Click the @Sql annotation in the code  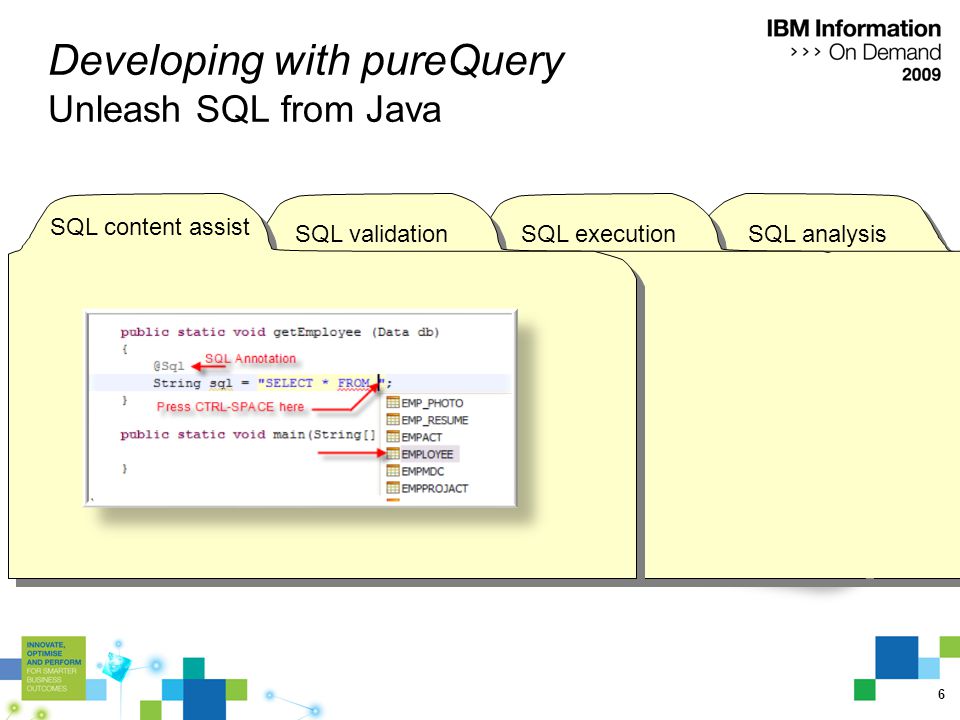pos(168,366)
